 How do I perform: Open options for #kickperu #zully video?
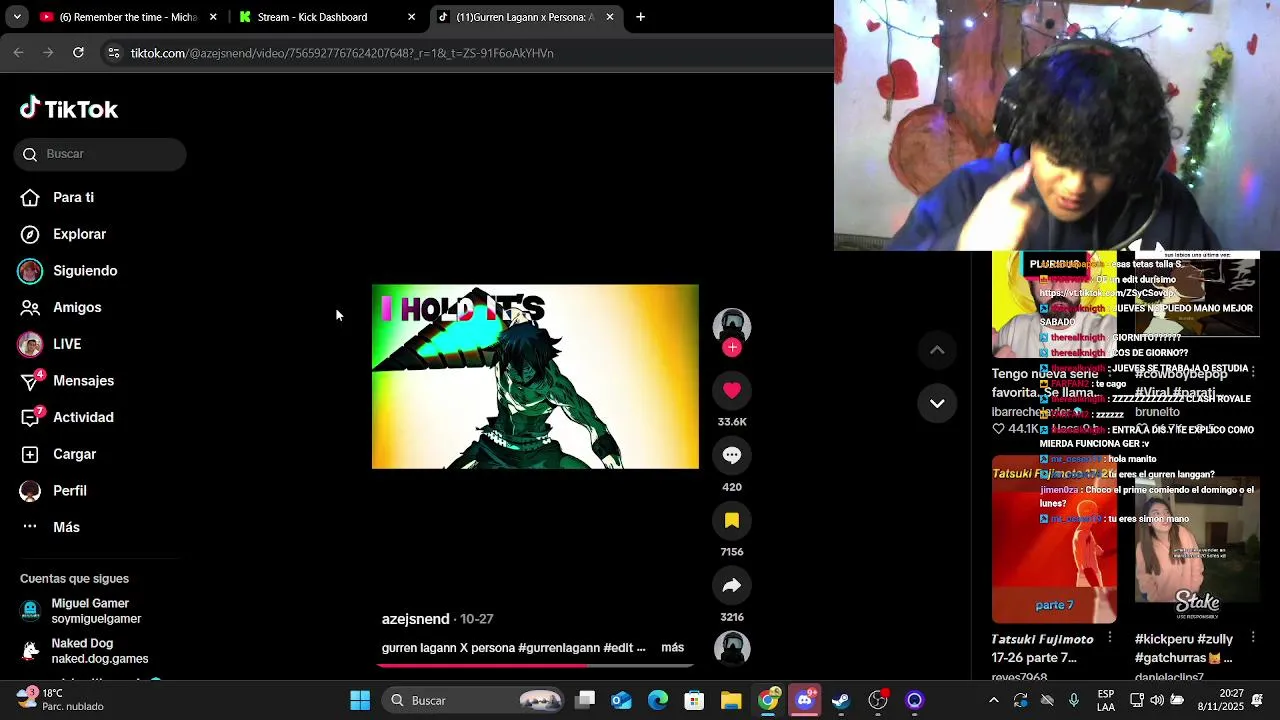pos(1253,637)
